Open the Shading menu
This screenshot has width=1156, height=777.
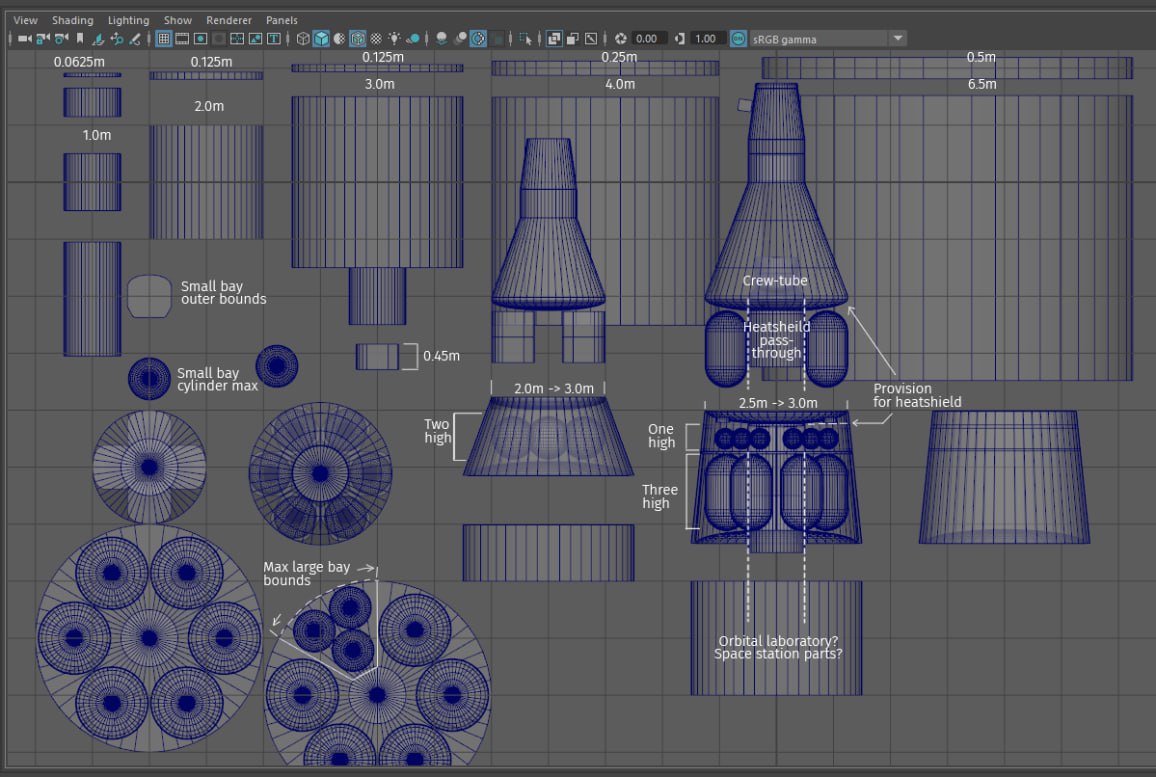(x=72, y=20)
